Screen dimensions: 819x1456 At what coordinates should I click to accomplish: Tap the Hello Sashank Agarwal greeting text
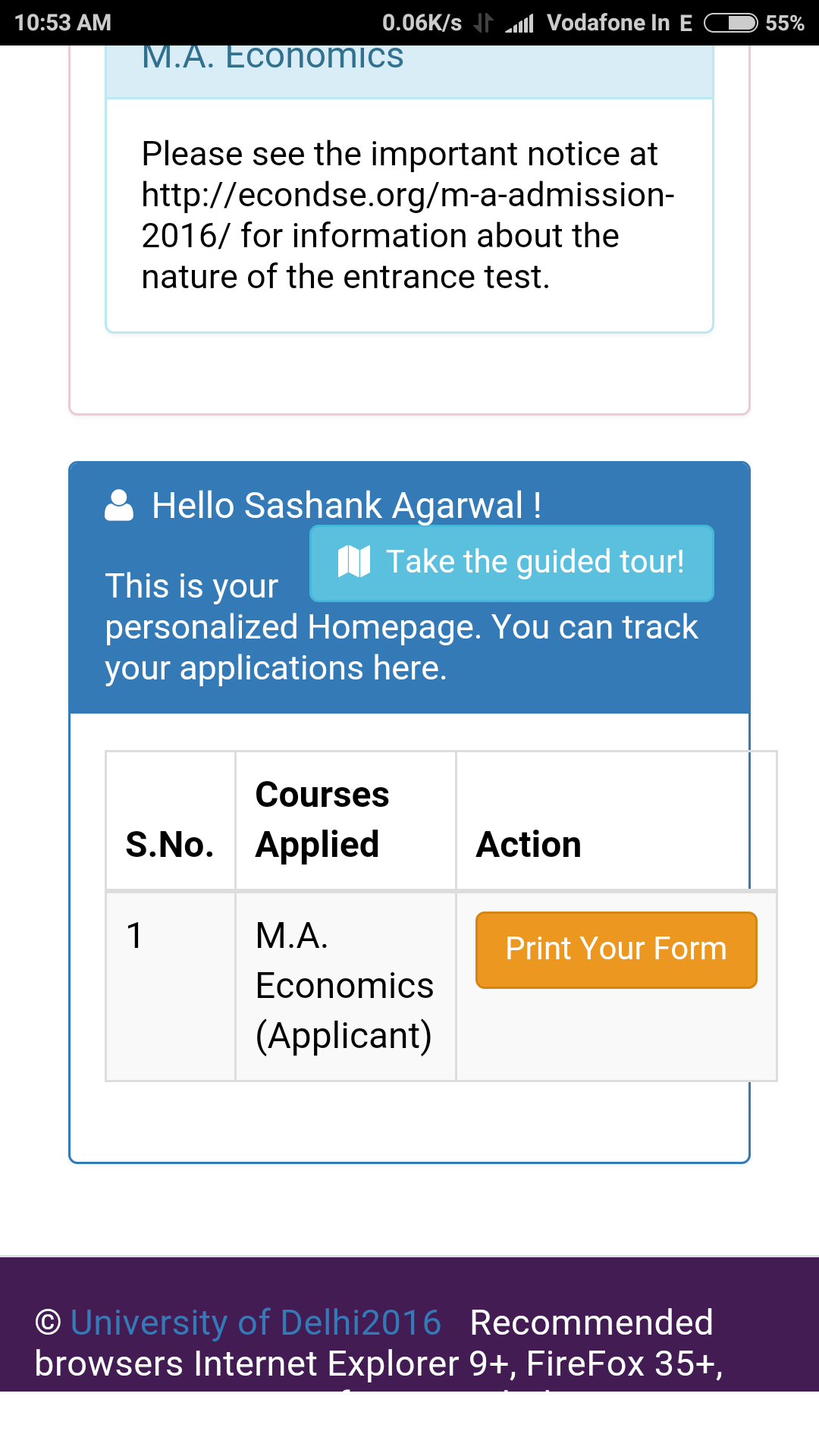347,506
